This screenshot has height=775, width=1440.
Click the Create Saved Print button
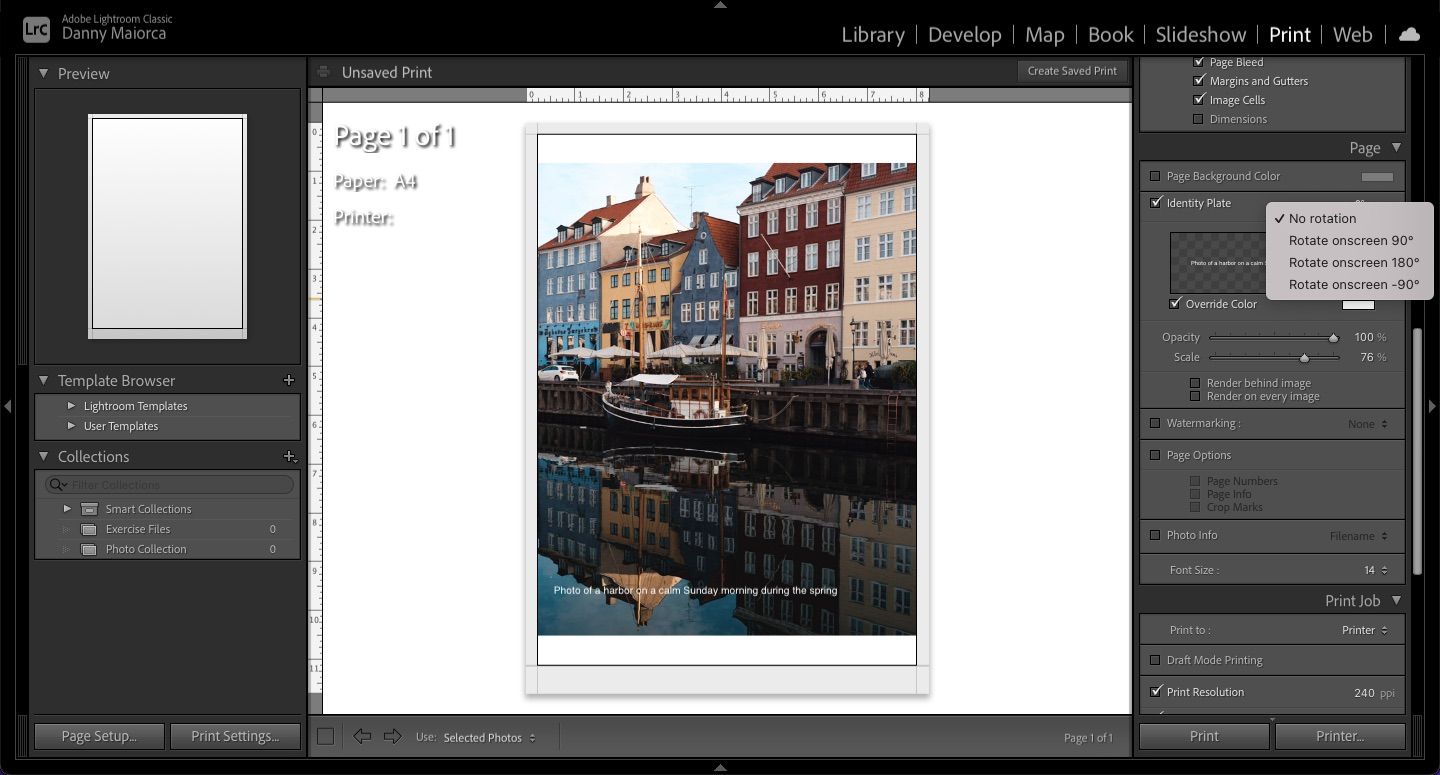pos(1072,71)
